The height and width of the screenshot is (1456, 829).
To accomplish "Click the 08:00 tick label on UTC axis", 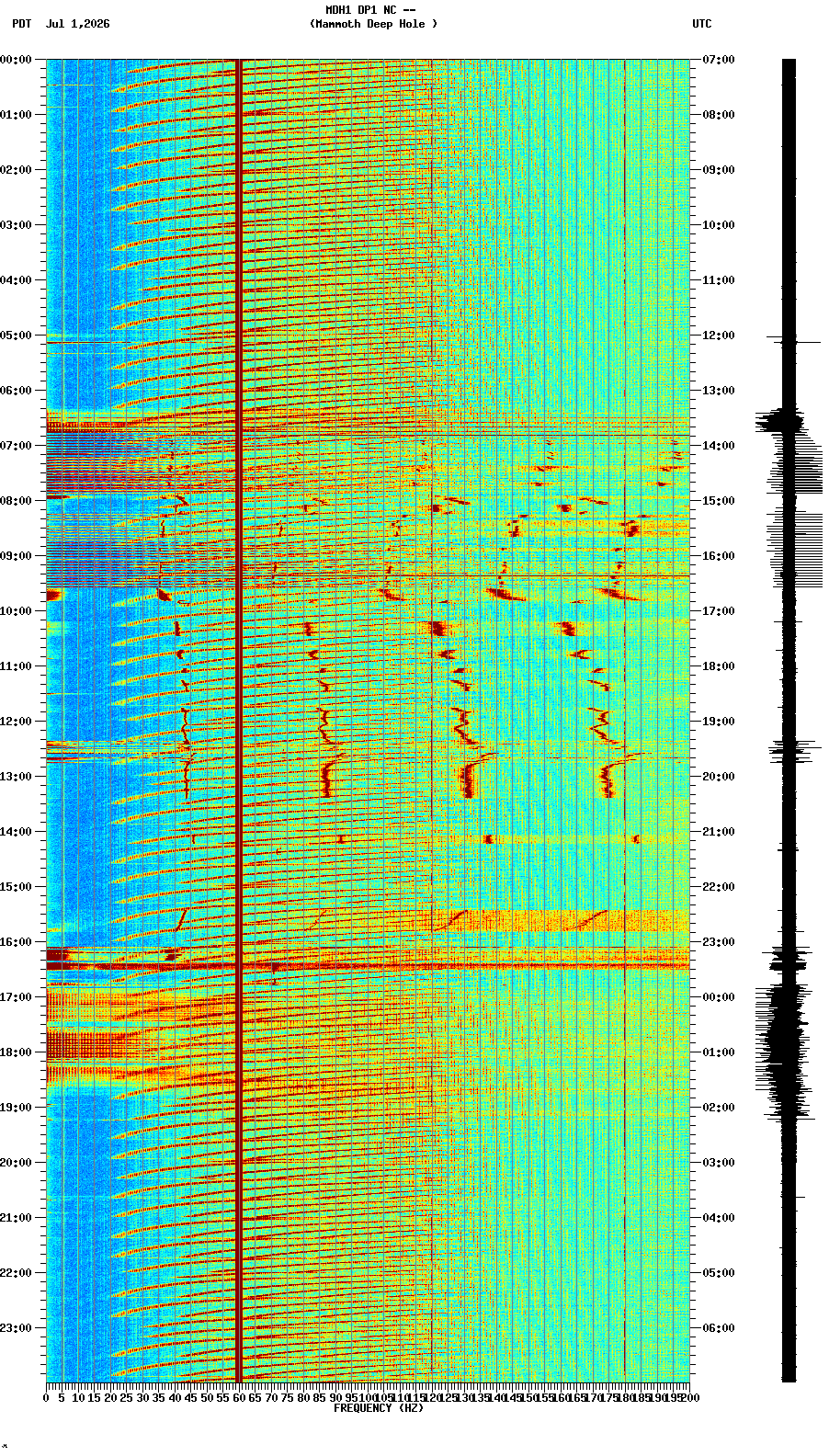I will [x=719, y=115].
